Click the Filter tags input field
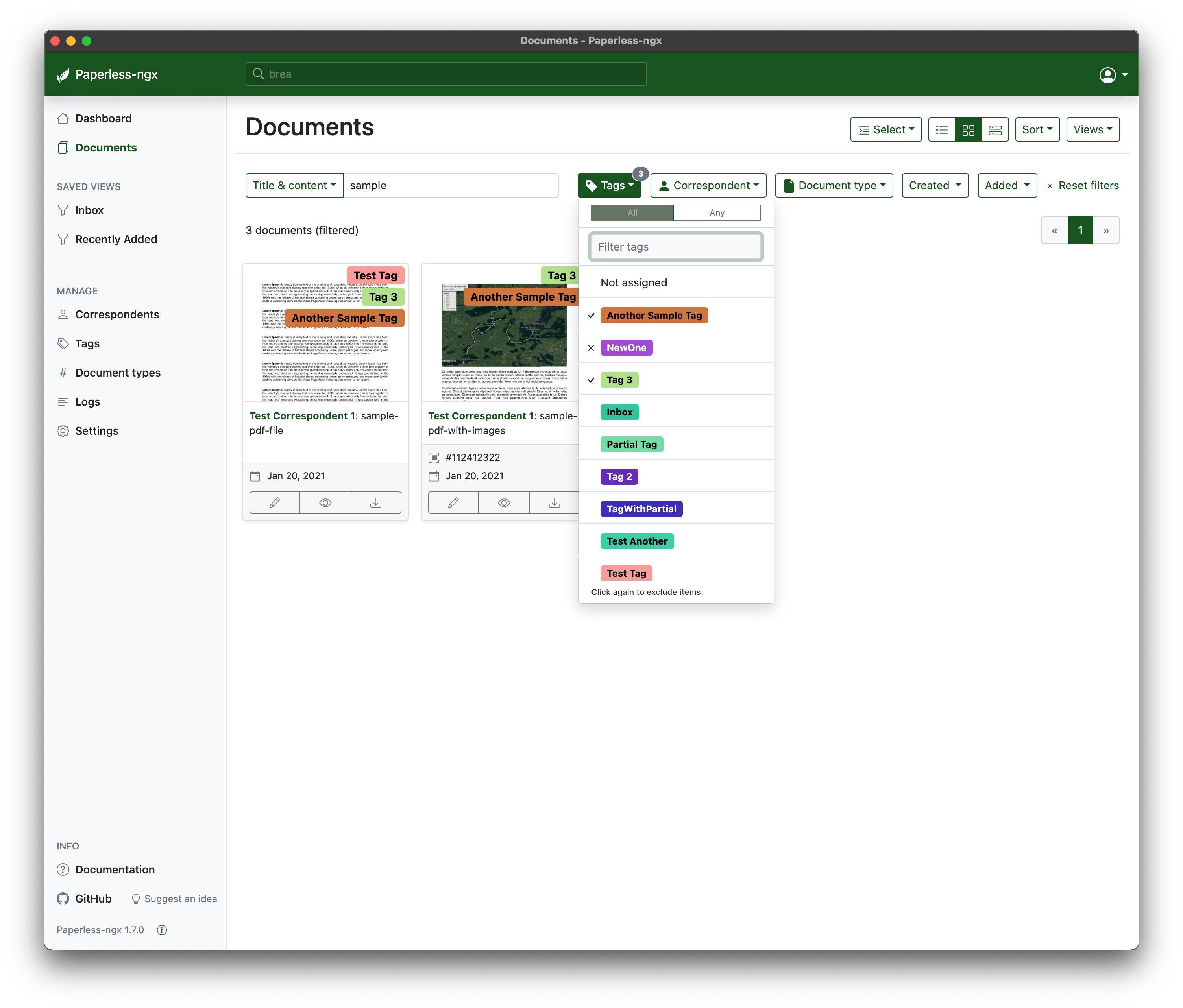The image size is (1183, 1008). pos(675,247)
